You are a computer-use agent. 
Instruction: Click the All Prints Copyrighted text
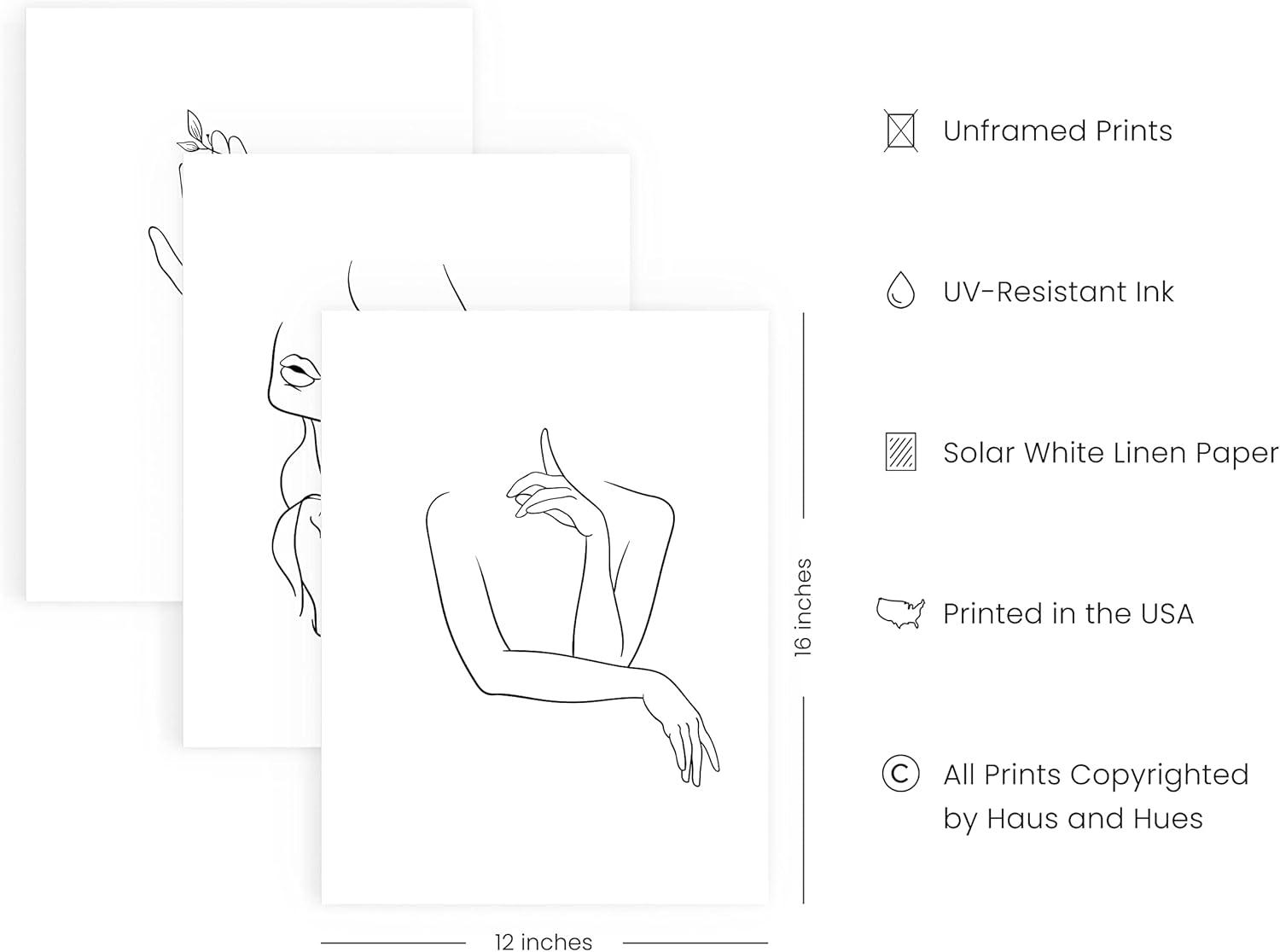1096,775
